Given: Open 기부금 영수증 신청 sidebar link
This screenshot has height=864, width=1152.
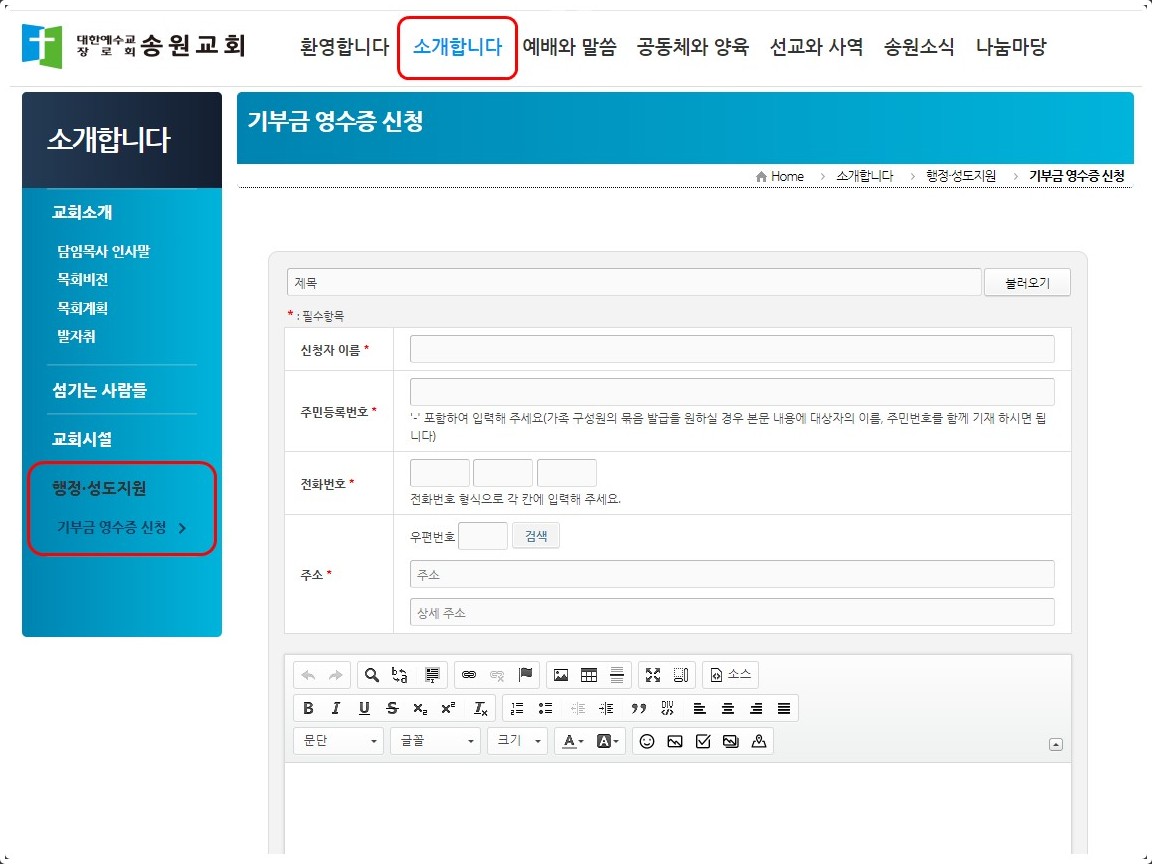Looking at the screenshot, I should click(112, 528).
